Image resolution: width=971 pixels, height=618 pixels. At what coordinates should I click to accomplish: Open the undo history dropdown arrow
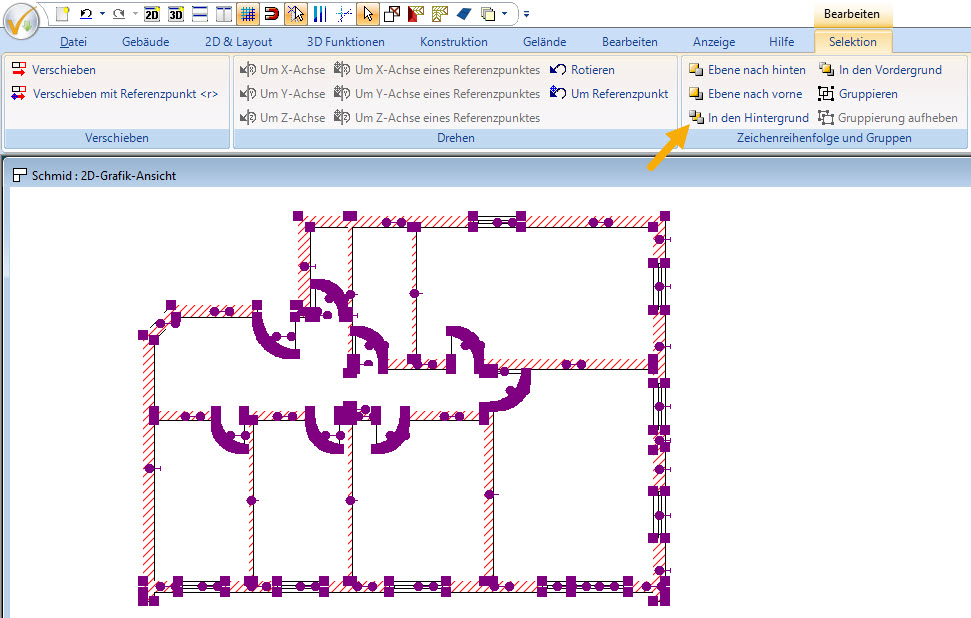102,14
